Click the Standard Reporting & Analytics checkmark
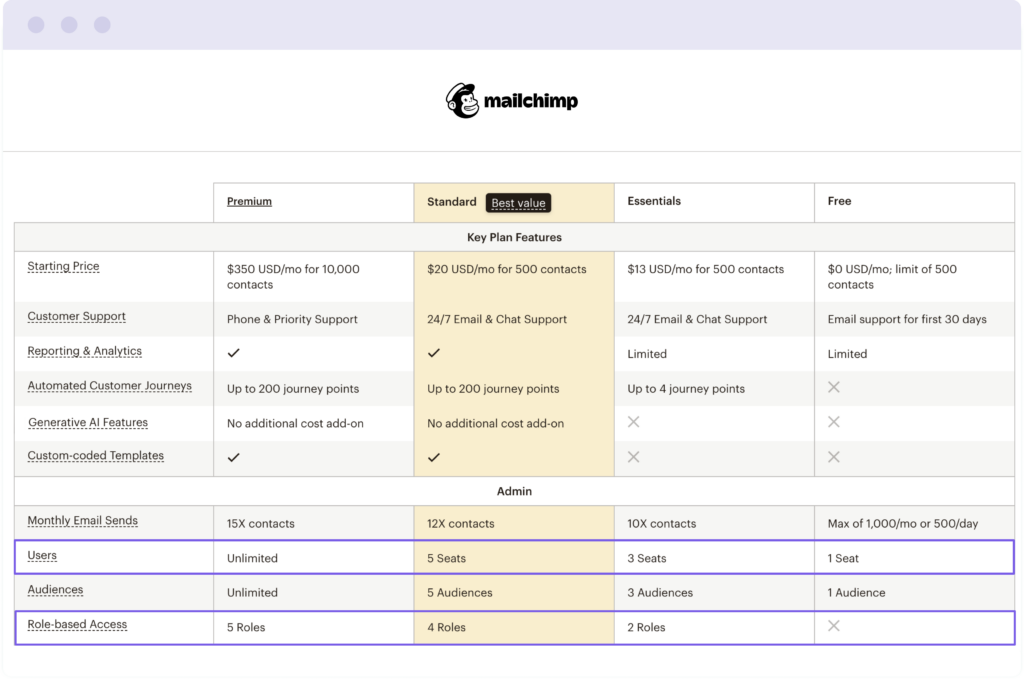Image resolution: width=1024 pixels, height=679 pixels. [434, 353]
